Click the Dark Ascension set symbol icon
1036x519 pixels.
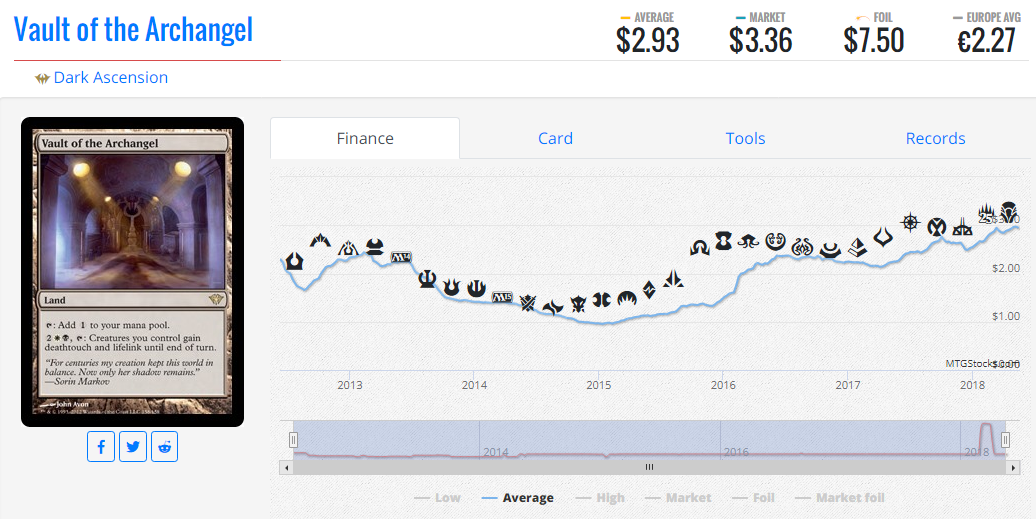tap(42, 79)
